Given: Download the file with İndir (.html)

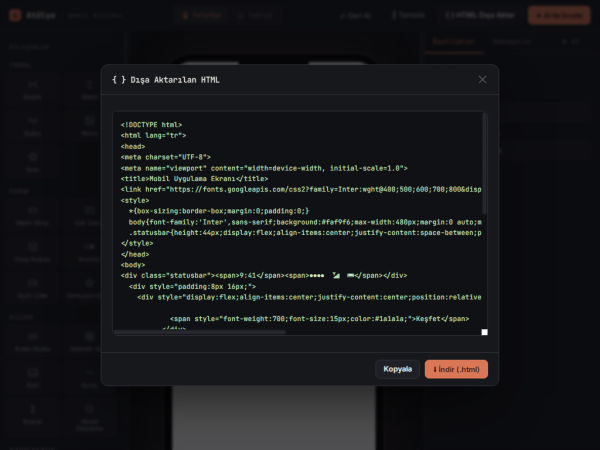Looking at the screenshot, I should coord(456,369).
